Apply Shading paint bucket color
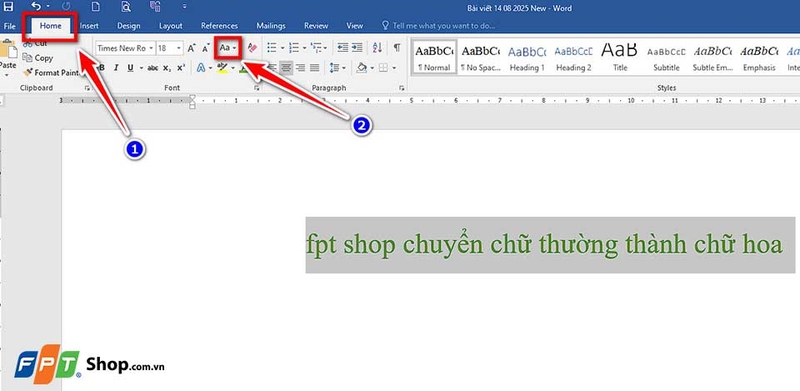The image size is (800, 391). 362,67
